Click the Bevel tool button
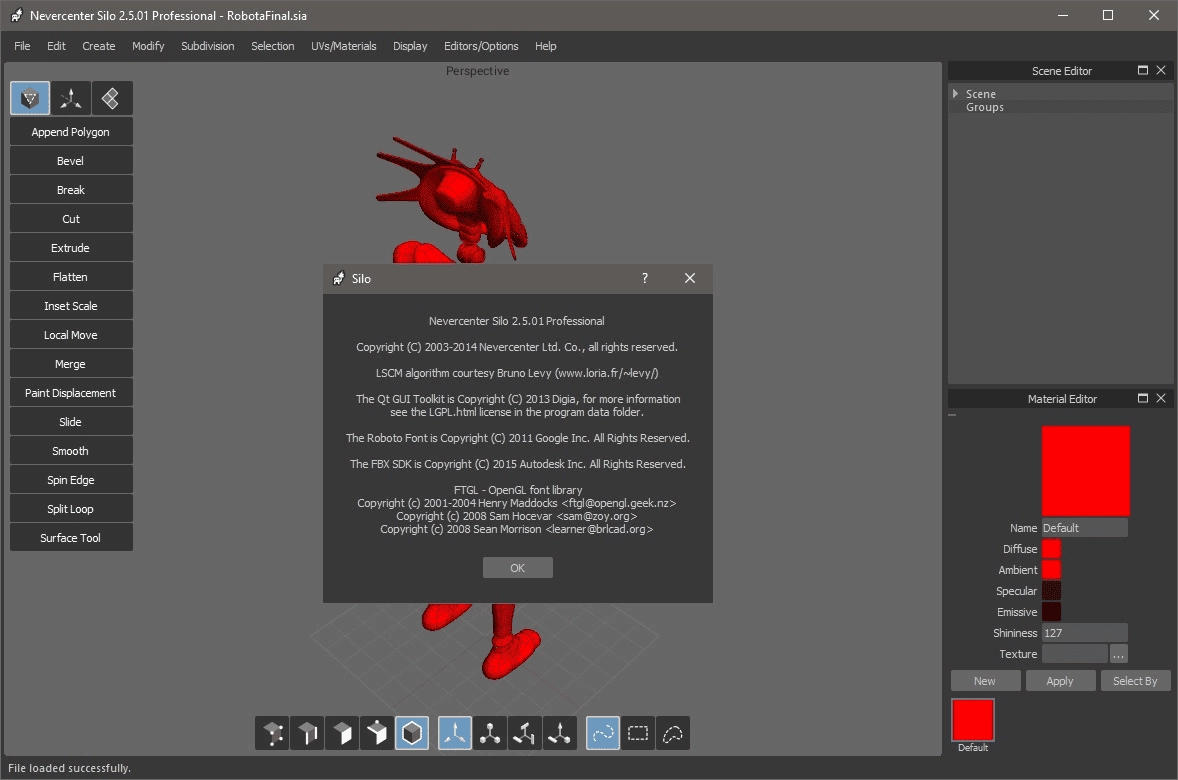 [x=71, y=161]
